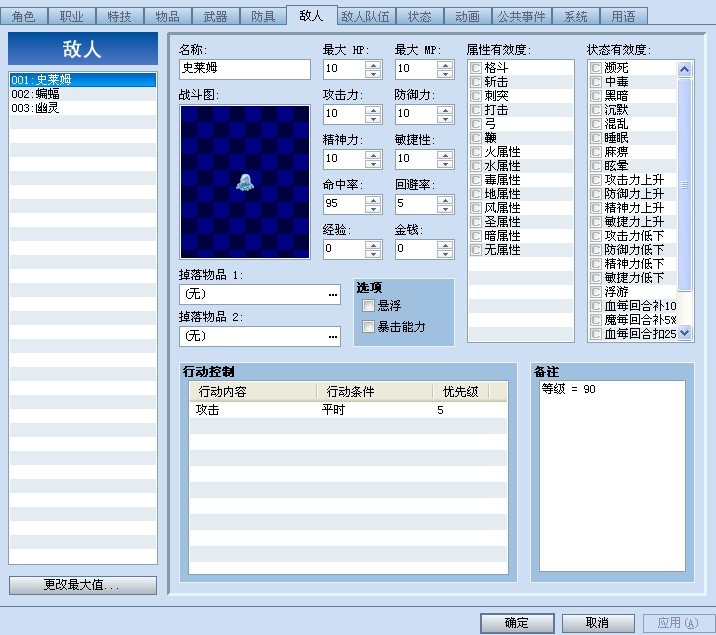The width and height of the screenshot is (716, 635).
Task: Toggle the 无属性 attribute effectiveness box
Action: coord(476,250)
